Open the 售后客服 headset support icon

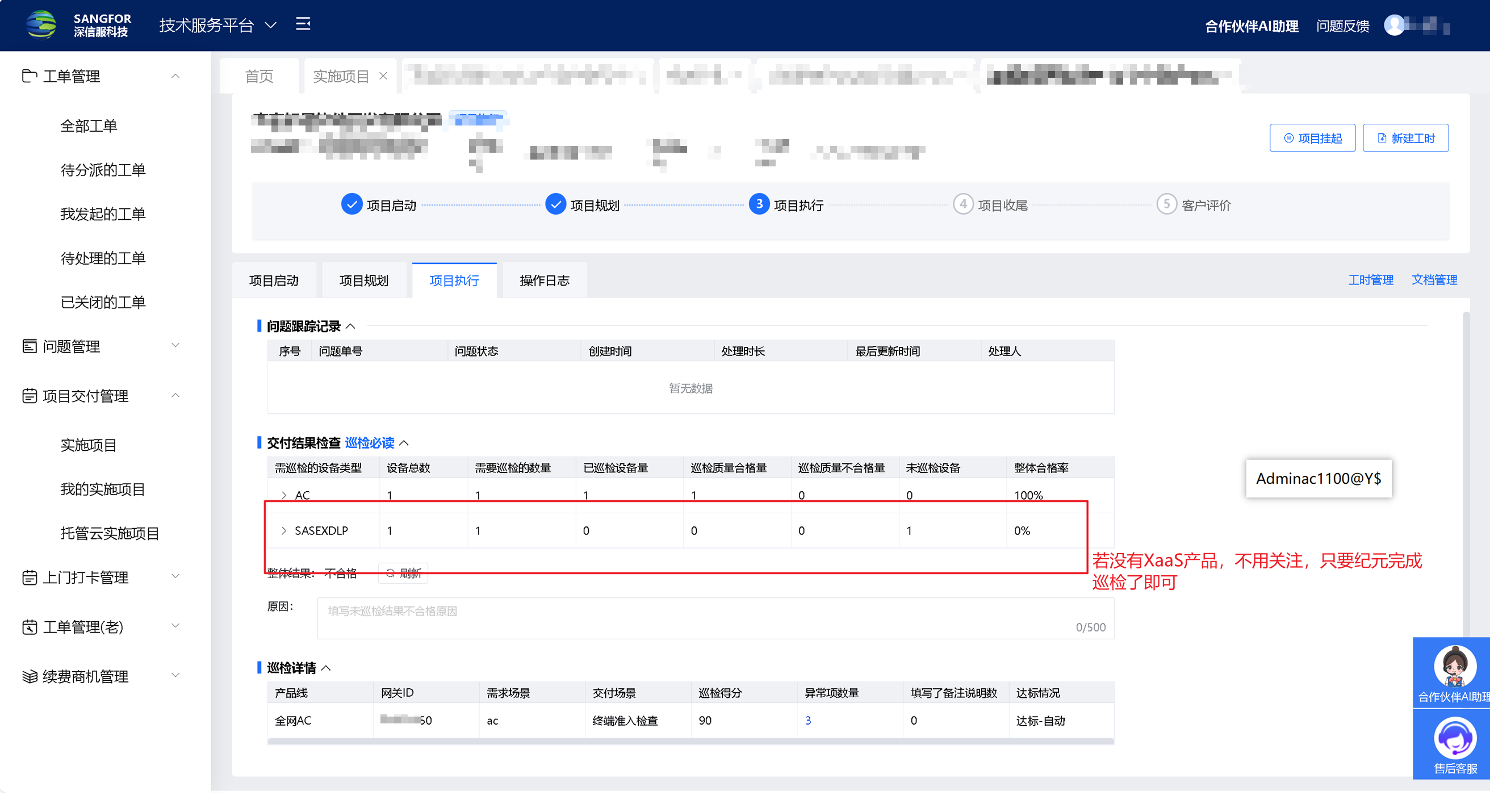point(1454,738)
